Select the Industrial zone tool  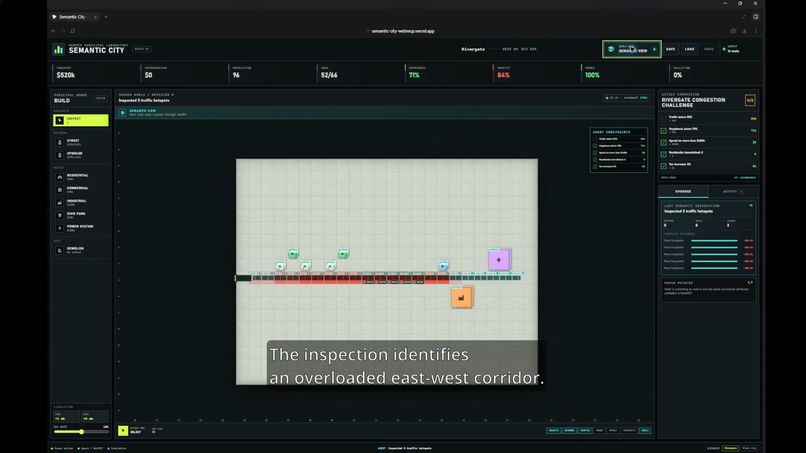tap(81, 203)
